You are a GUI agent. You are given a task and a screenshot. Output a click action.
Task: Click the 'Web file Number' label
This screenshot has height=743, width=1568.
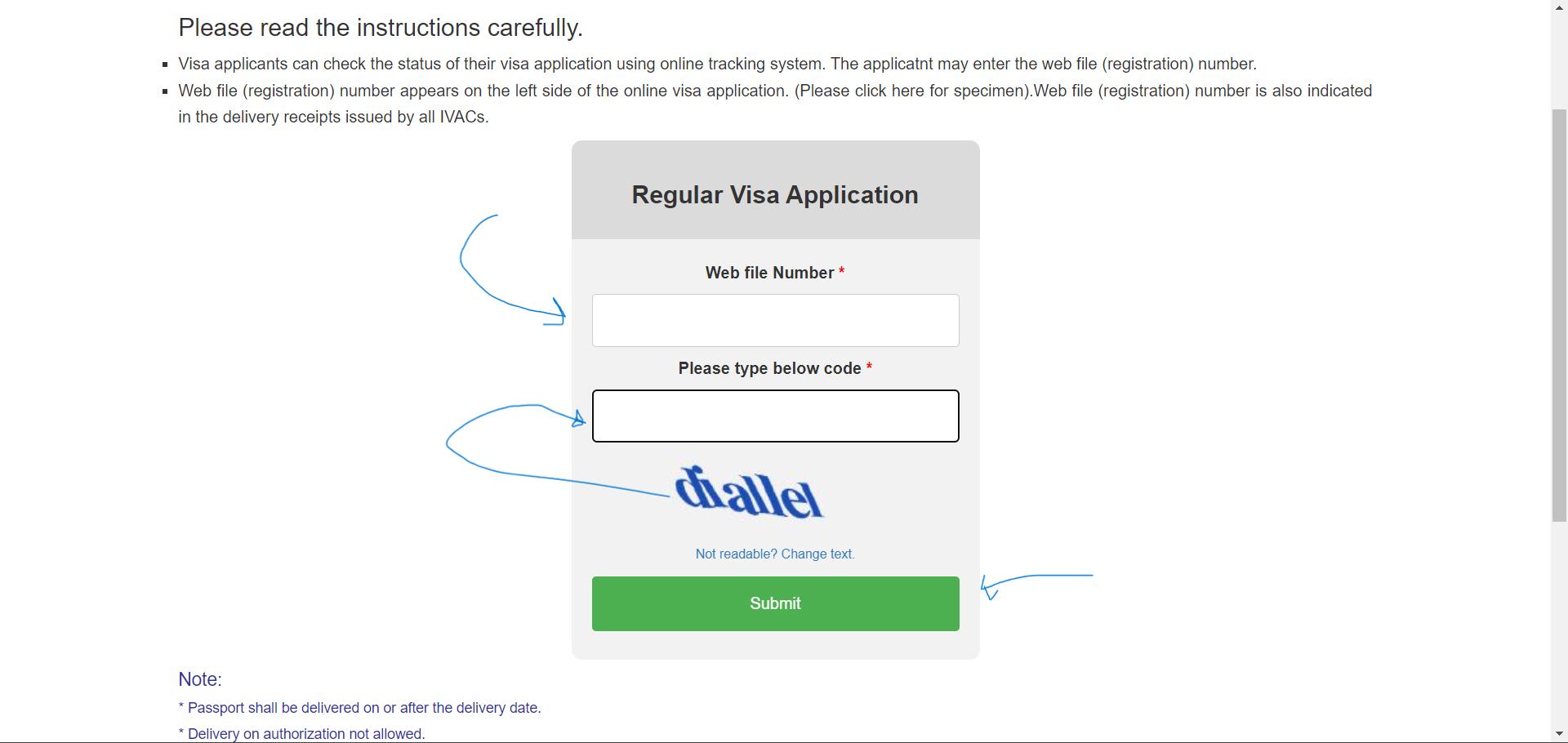point(769,273)
